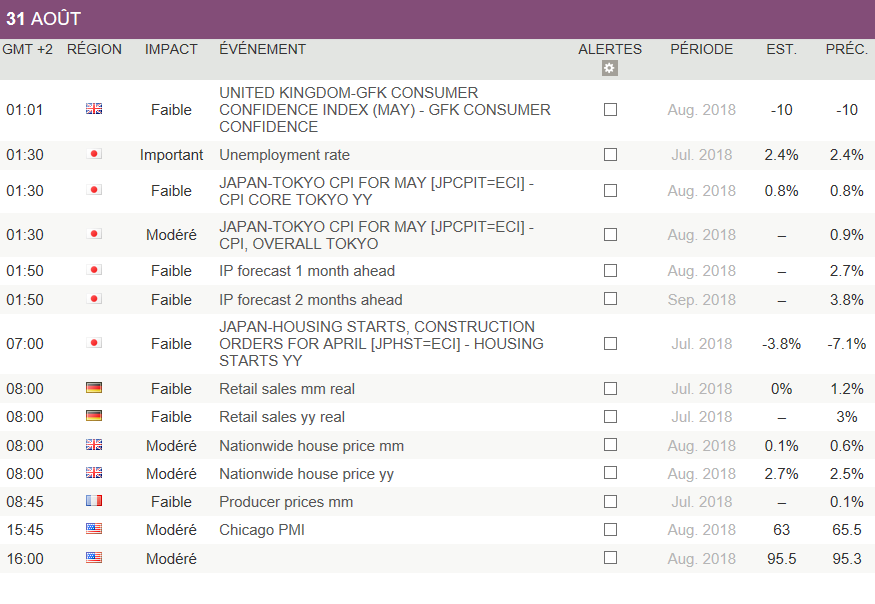Click UK flag beside GFK Consumer Confidence
This screenshot has width=875, height=604.
tap(94, 110)
